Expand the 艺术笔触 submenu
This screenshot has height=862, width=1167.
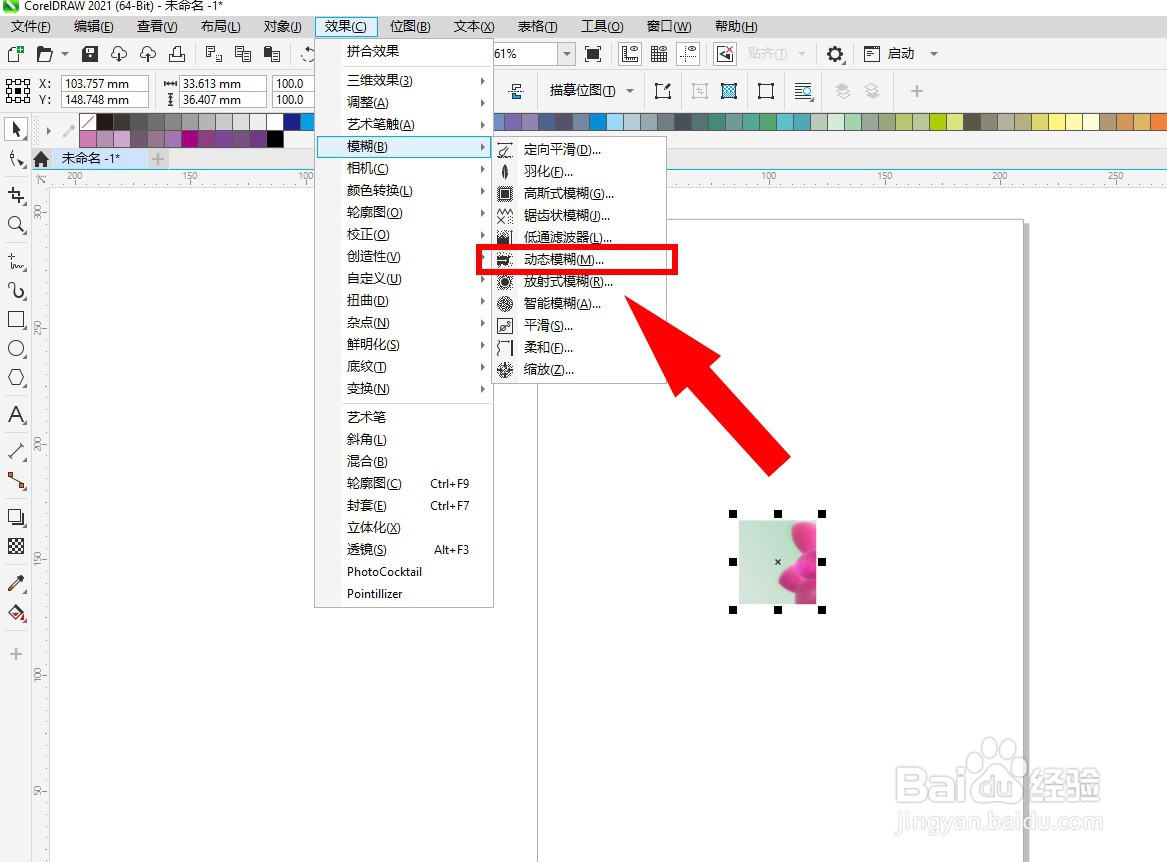pyautogui.click(x=404, y=124)
